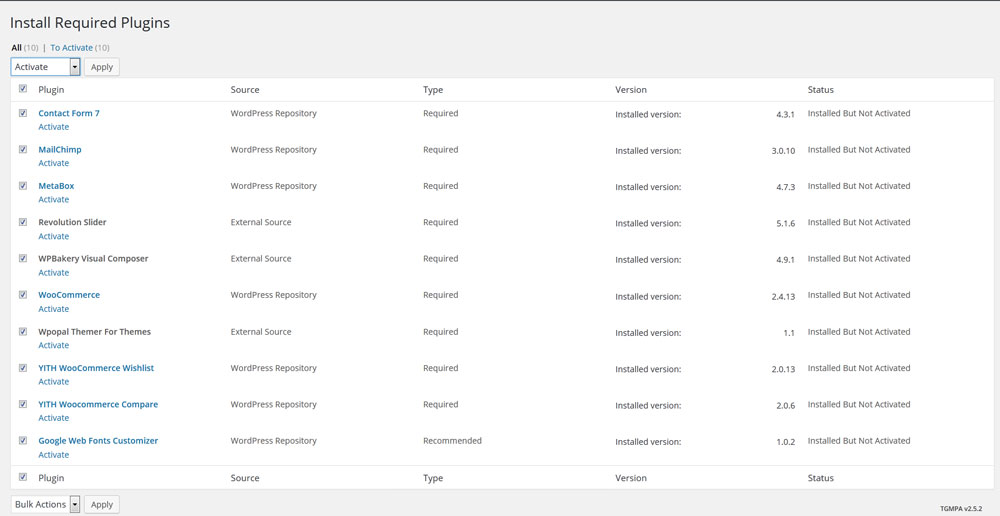Image resolution: width=1000 pixels, height=516 pixels.
Task: Switch to the To Activate filter
Action: tap(72, 47)
